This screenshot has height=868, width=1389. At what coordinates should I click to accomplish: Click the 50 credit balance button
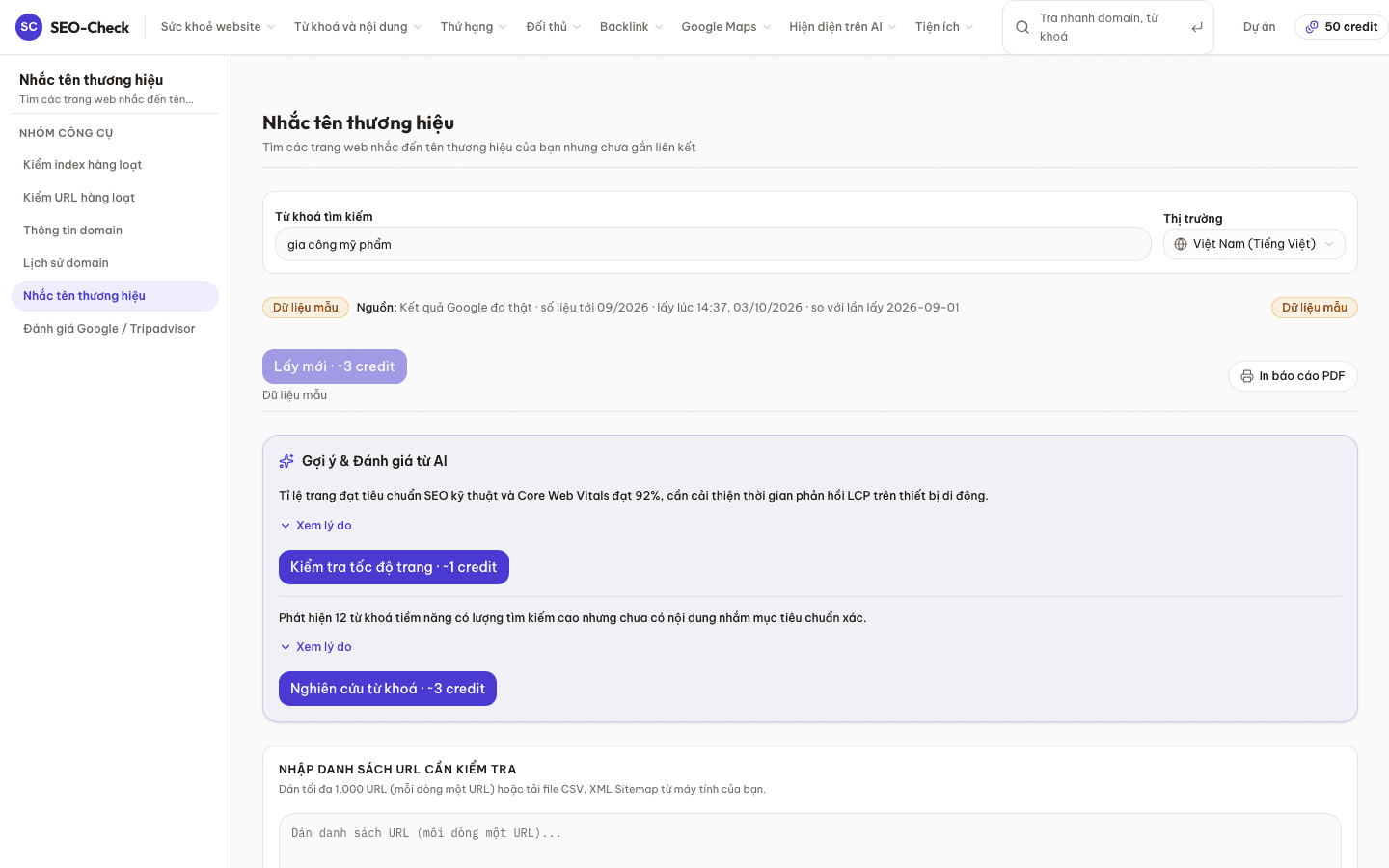[1341, 27]
